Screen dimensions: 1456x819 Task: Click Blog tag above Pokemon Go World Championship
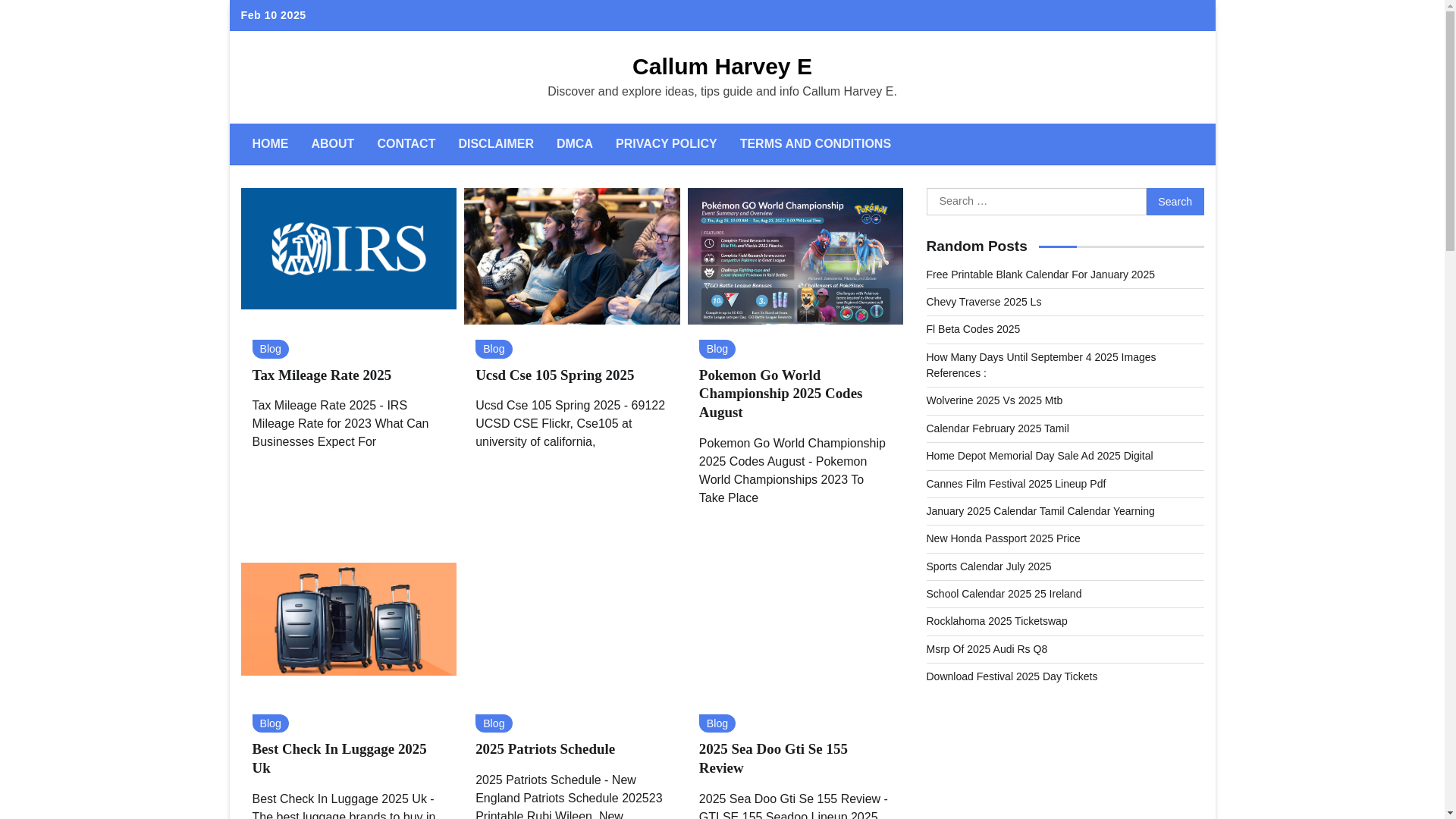(x=717, y=349)
